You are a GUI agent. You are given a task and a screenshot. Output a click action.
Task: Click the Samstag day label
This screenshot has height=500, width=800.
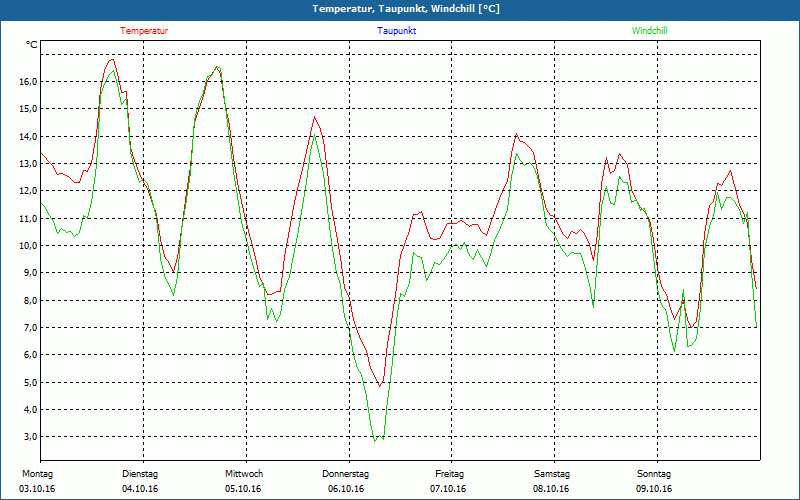(x=552, y=474)
